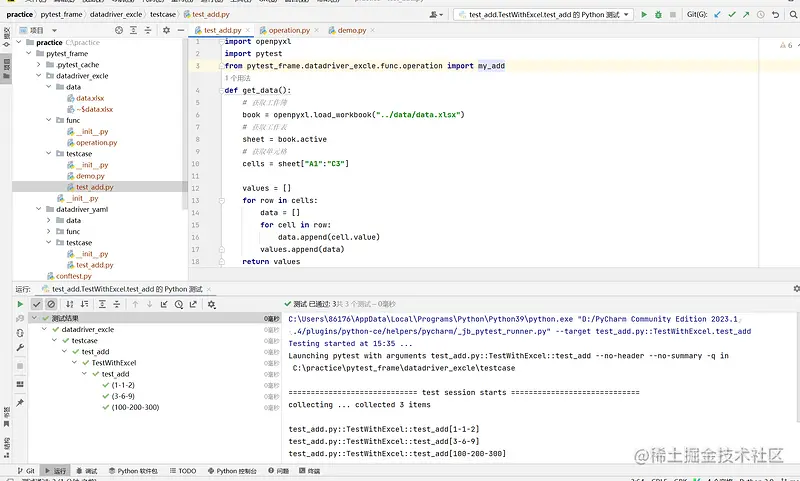Collapse TestWithExcel in test results
Image resolution: width=800 pixels, height=481 pixels.
[74, 363]
